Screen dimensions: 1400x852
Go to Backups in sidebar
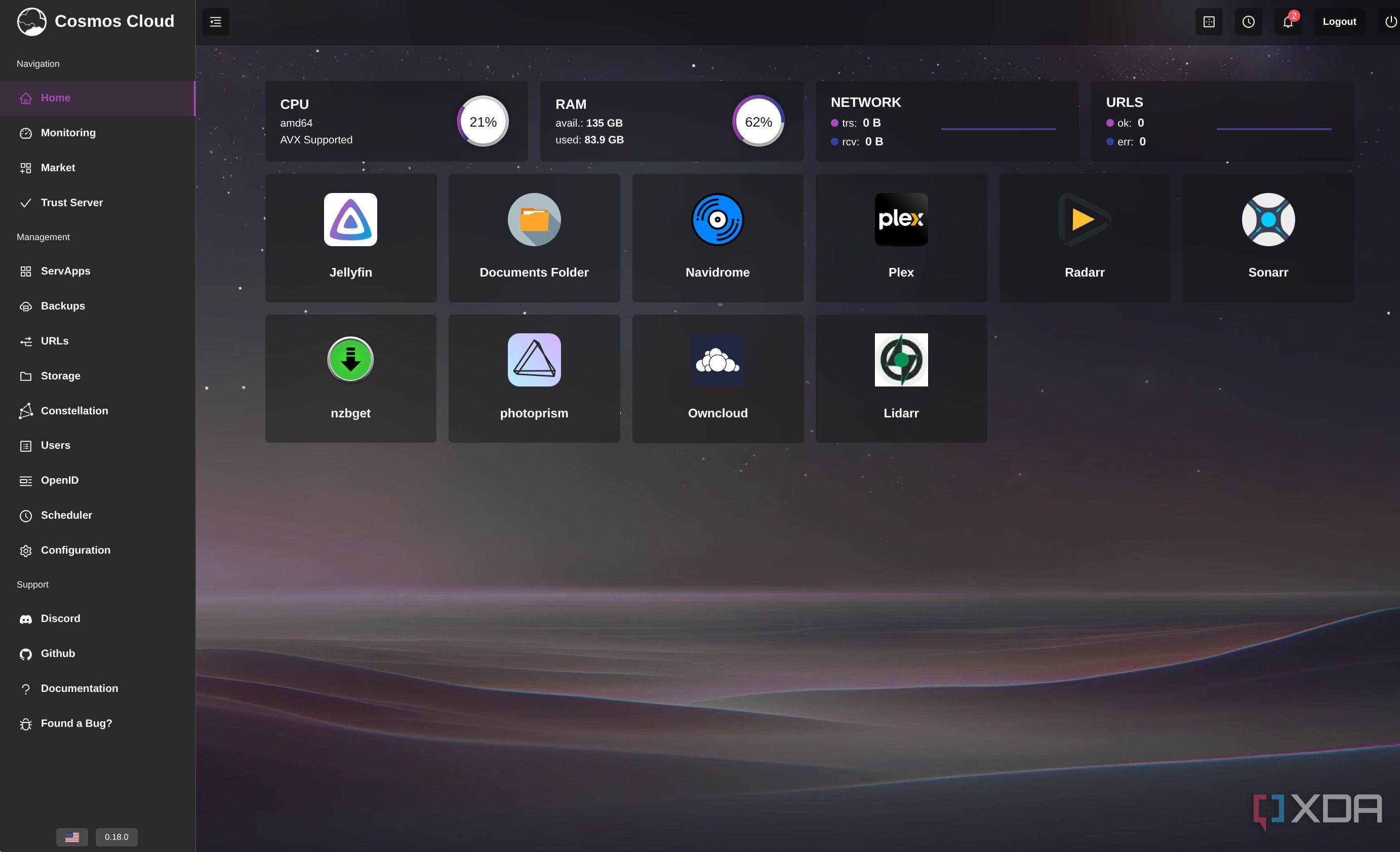(98, 306)
